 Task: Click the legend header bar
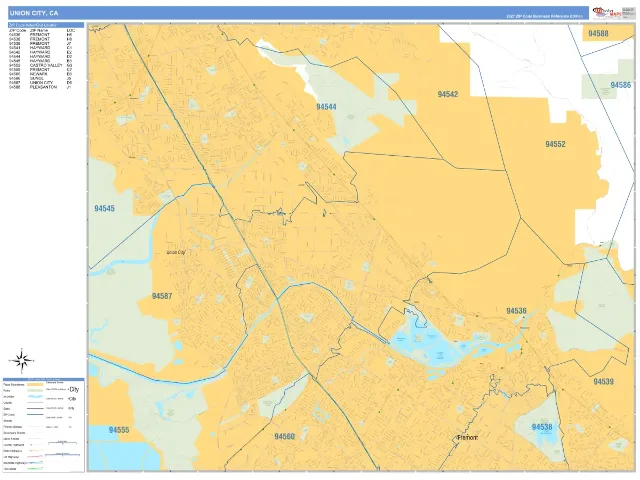click(44, 379)
